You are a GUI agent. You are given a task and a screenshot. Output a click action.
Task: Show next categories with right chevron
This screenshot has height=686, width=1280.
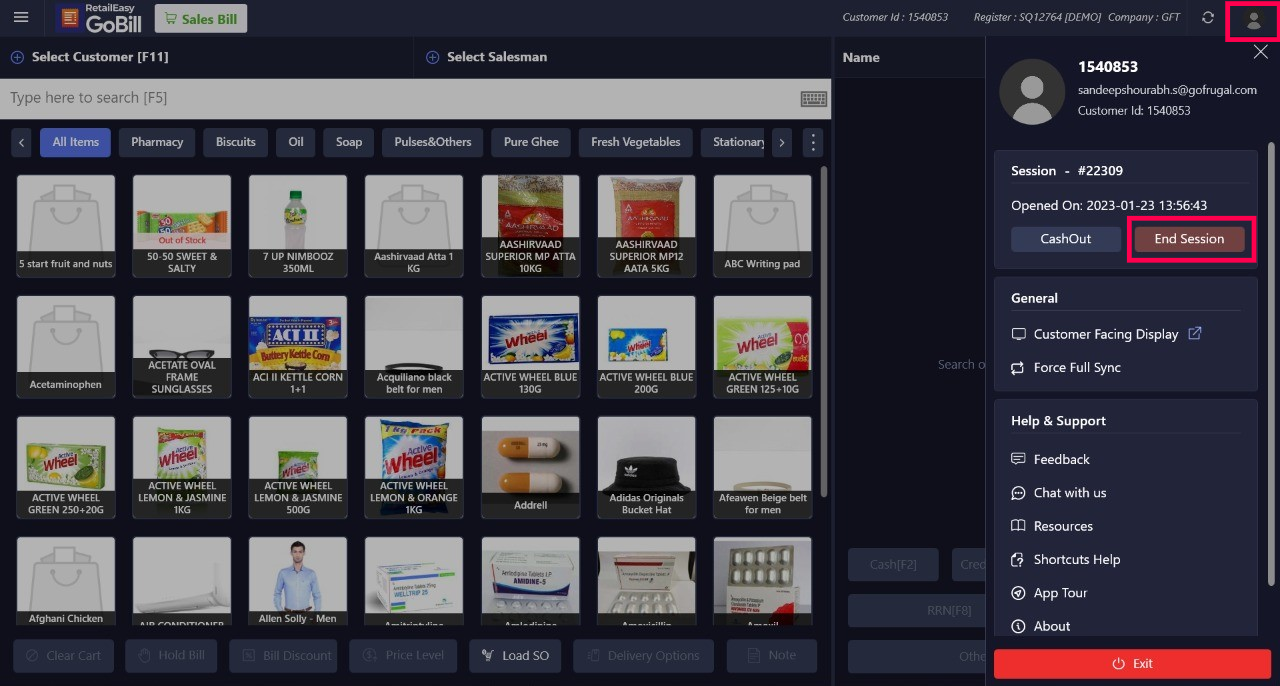tap(782, 142)
